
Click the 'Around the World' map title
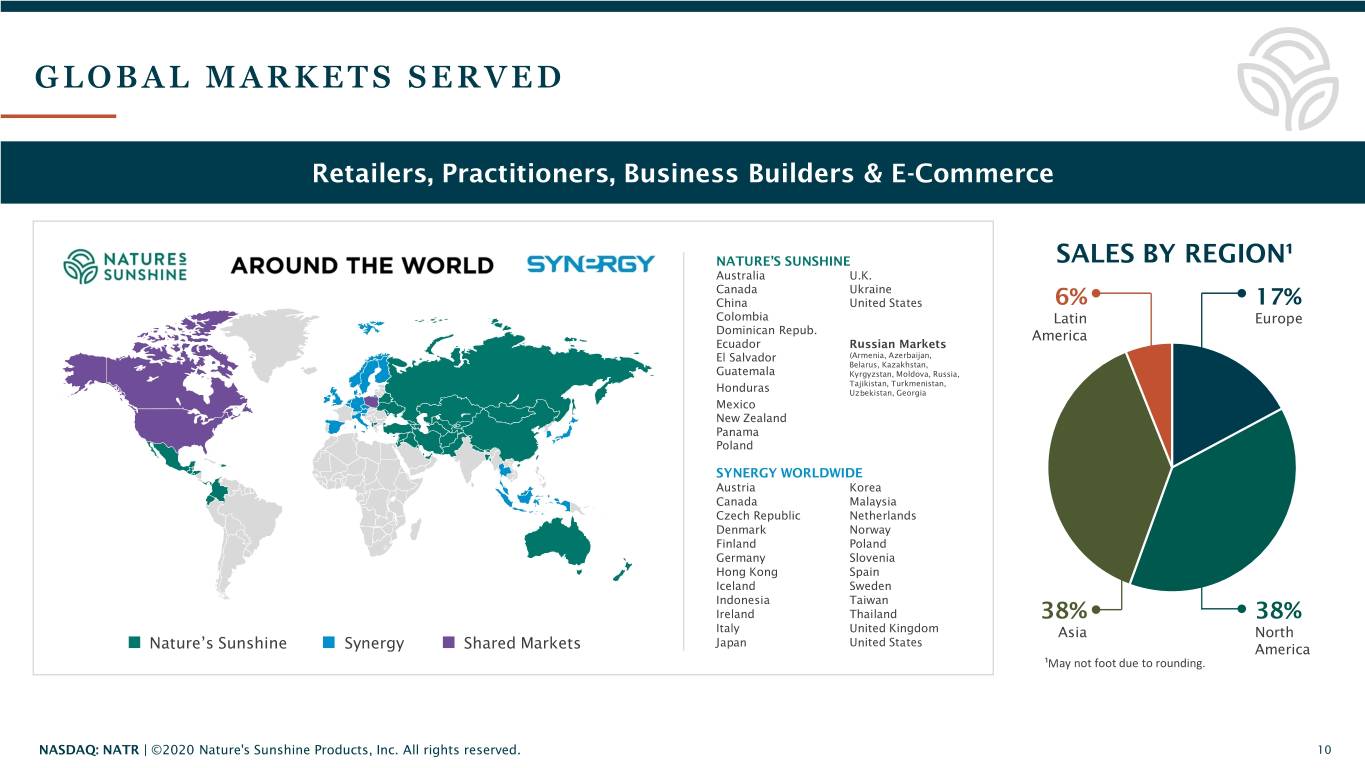click(x=362, y=265)
